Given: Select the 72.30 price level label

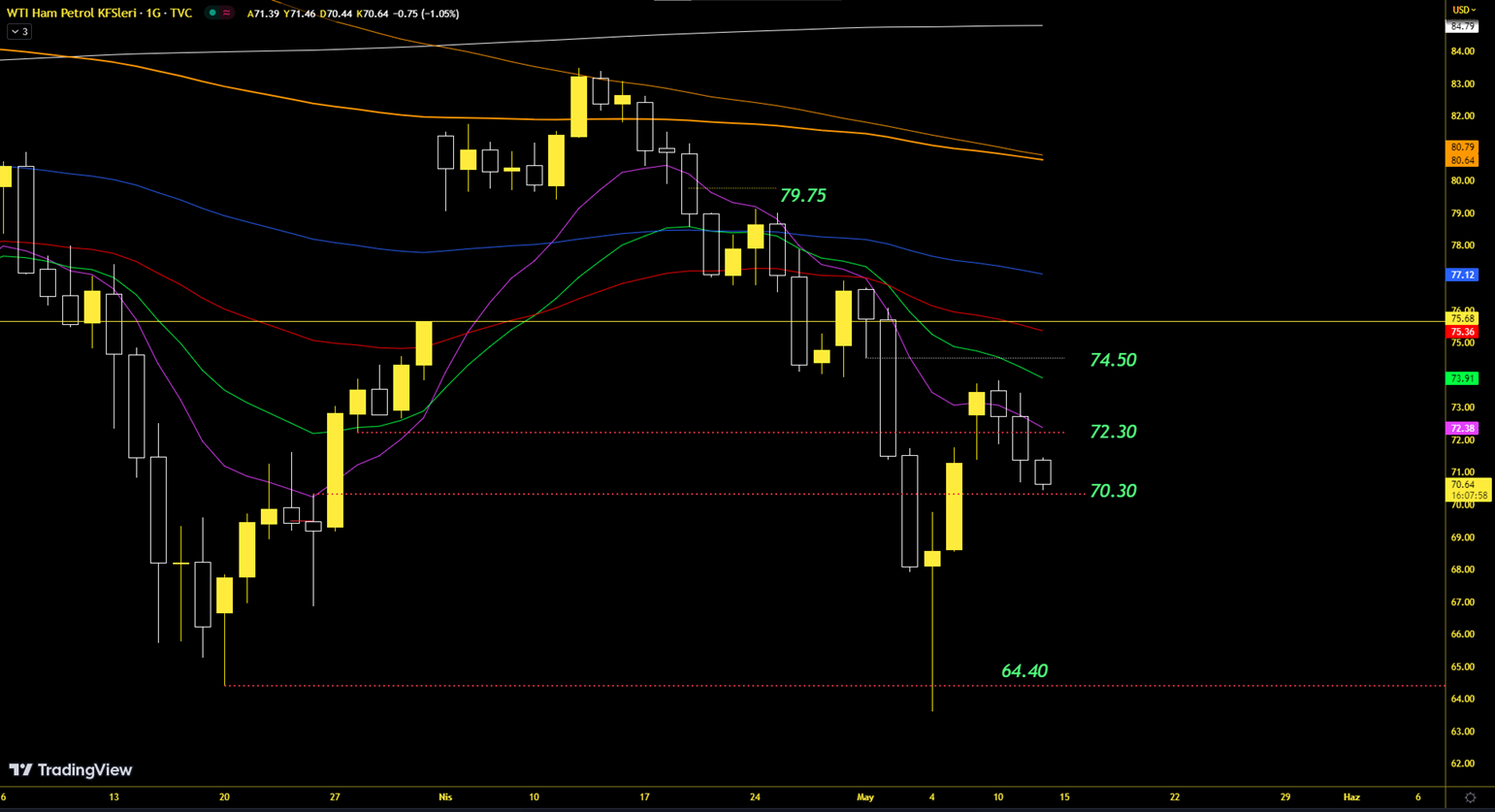Looking at the screenshot, I should click(x=1112, y=432).
